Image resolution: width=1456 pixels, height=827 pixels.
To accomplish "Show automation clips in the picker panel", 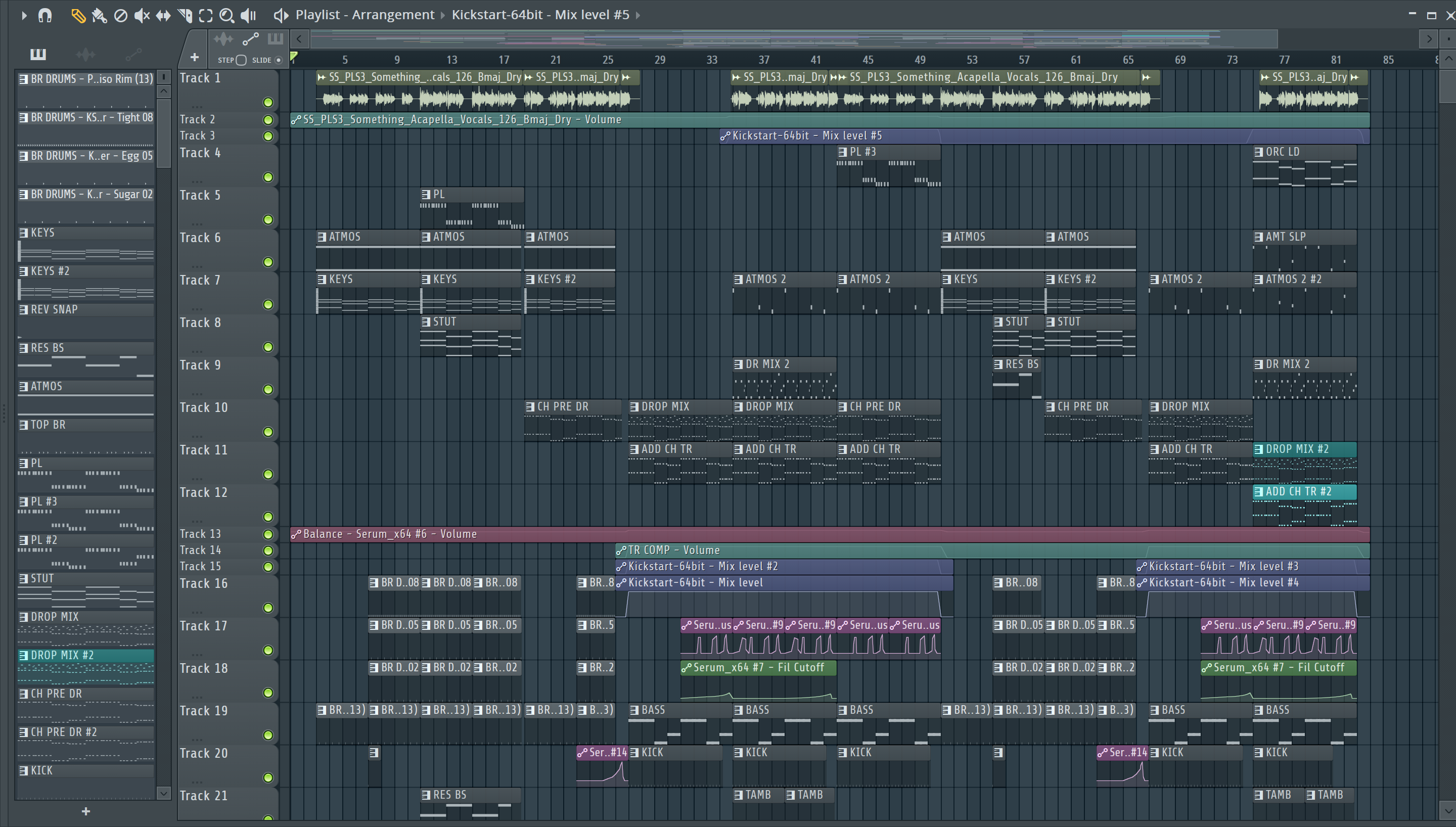I will coord(133,54).
